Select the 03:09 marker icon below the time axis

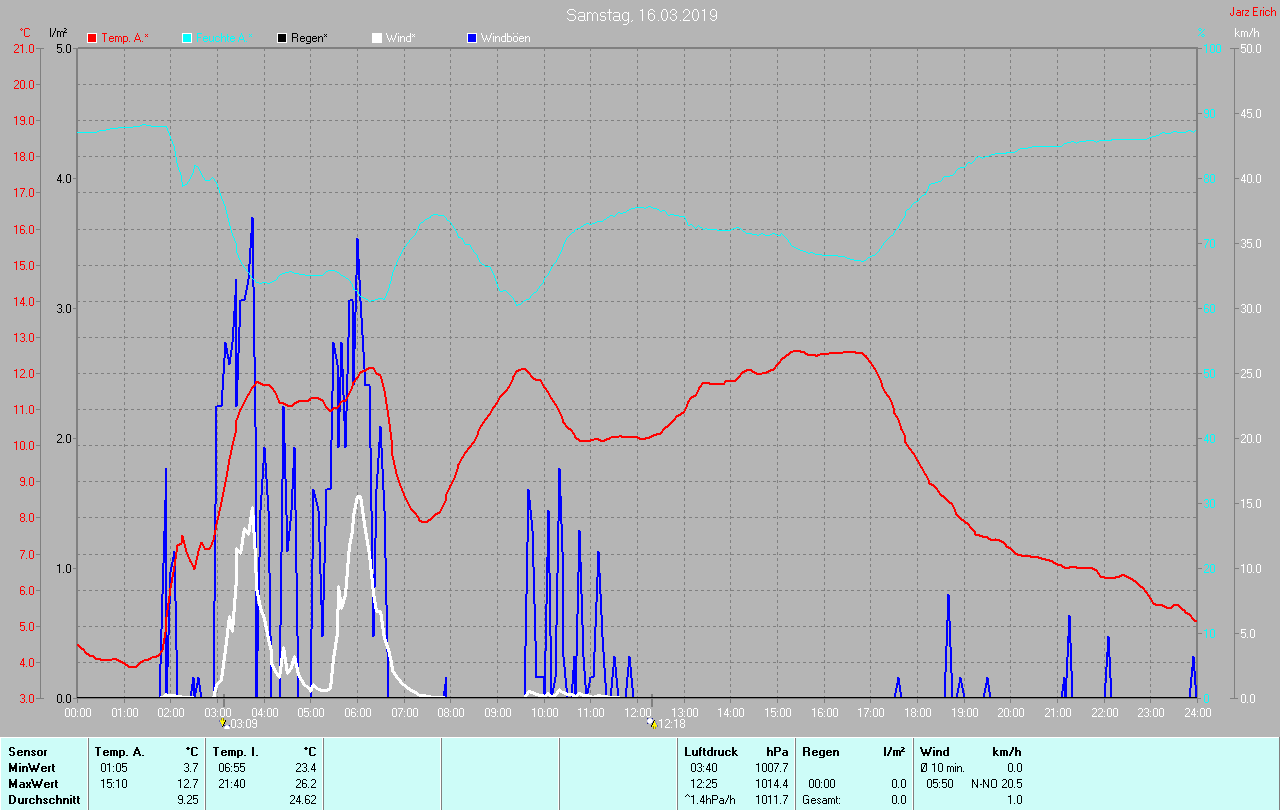(223, 722)
